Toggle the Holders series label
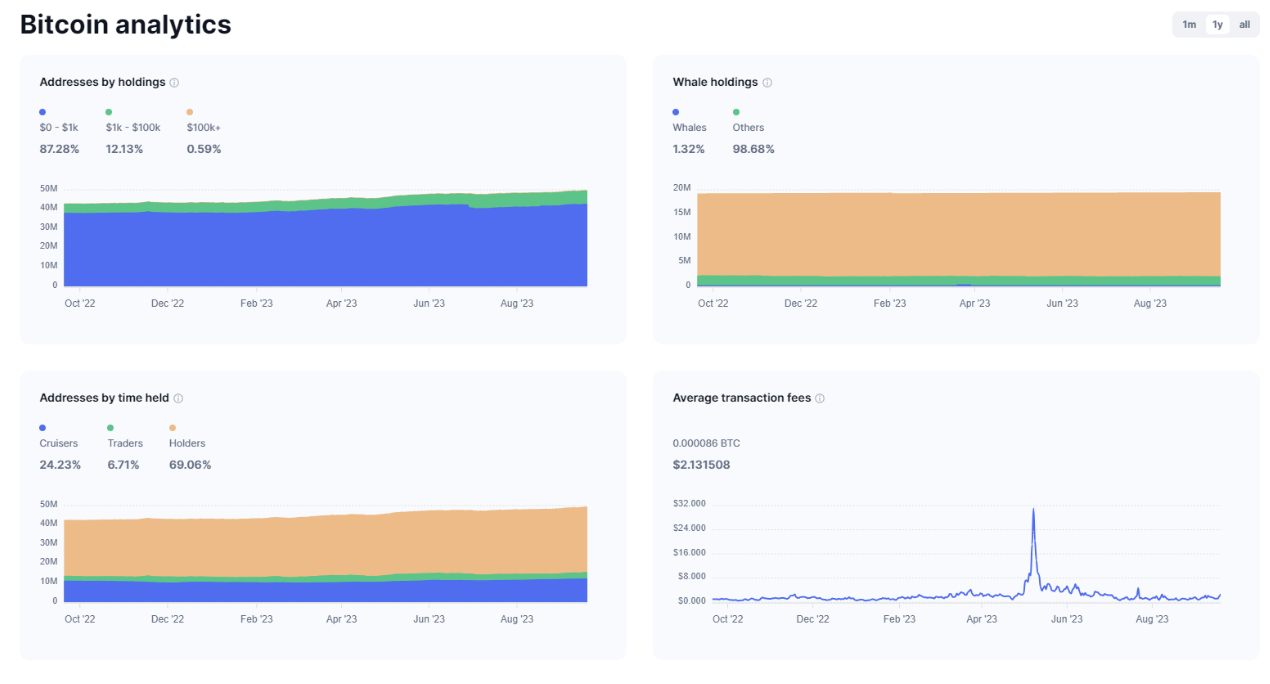This screenshot has width=1270, height=684. tap(187, 444)
